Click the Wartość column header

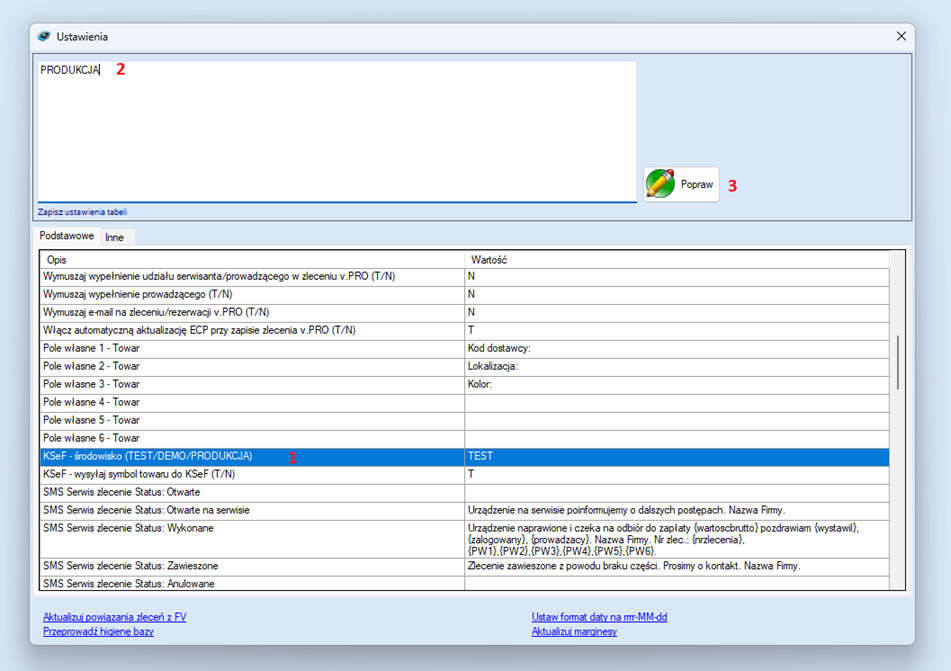(489, 260)
